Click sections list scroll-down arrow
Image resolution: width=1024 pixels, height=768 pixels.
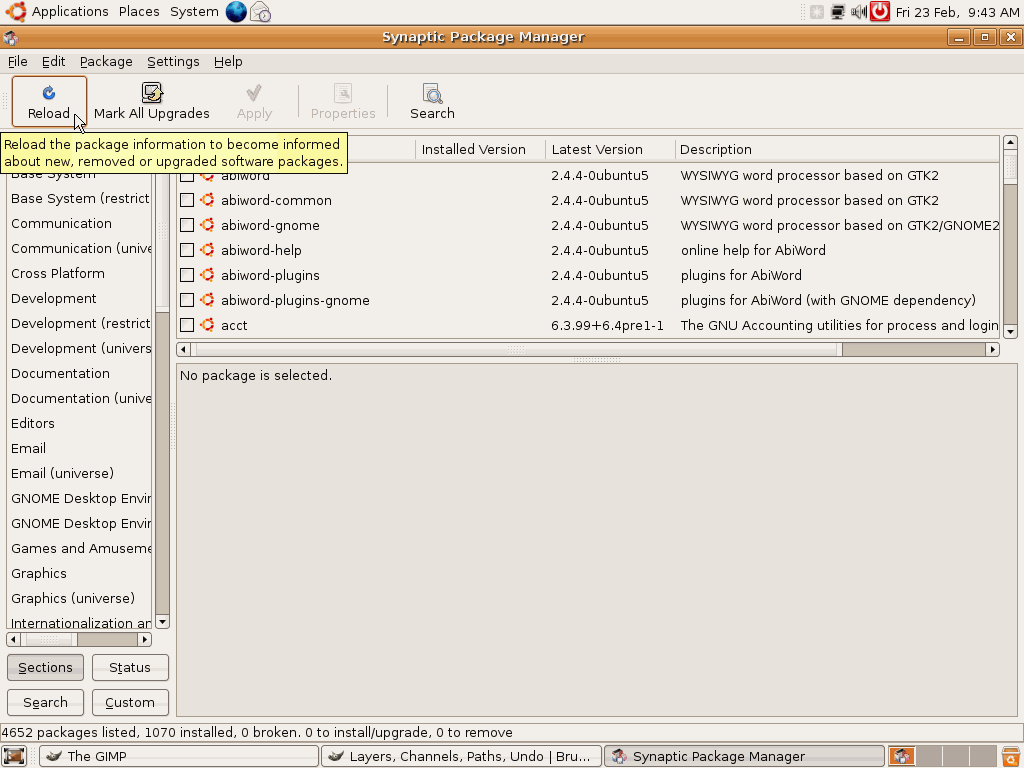[x=163, y=621]
